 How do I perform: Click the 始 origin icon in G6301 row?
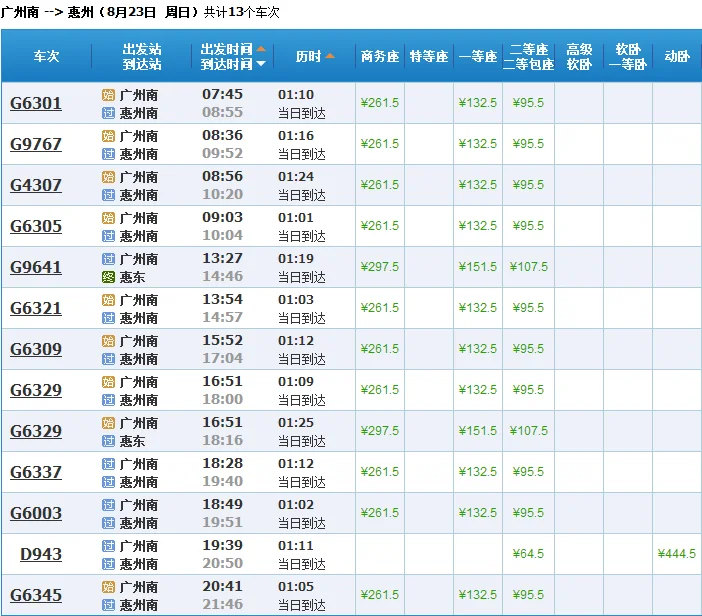[x=108, y=95]
